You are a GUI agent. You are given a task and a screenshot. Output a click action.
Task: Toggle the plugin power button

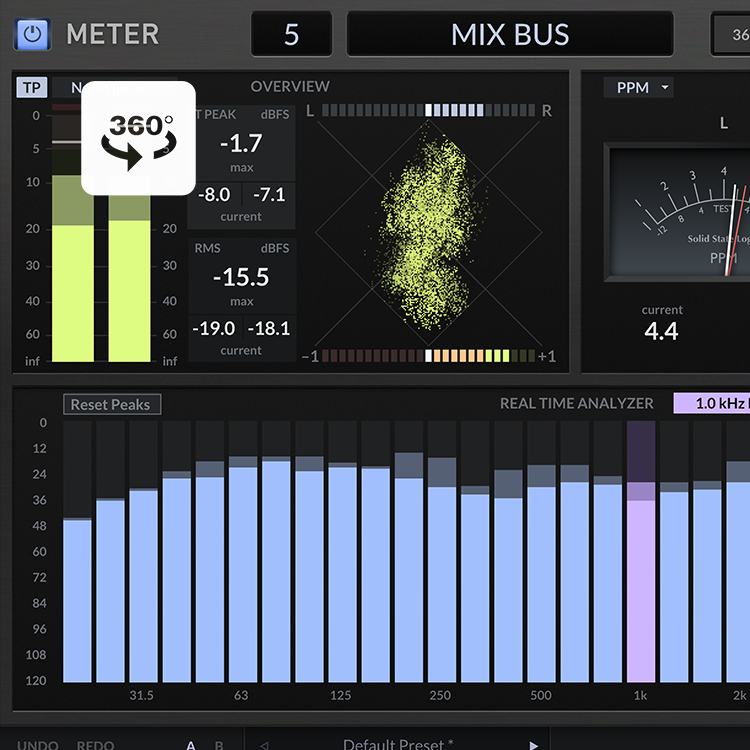coord(32,34)
